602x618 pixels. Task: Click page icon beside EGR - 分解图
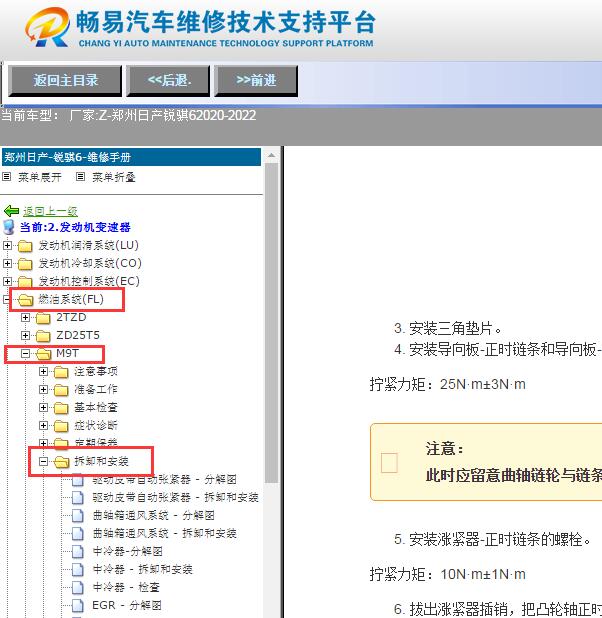click(78, 606)
